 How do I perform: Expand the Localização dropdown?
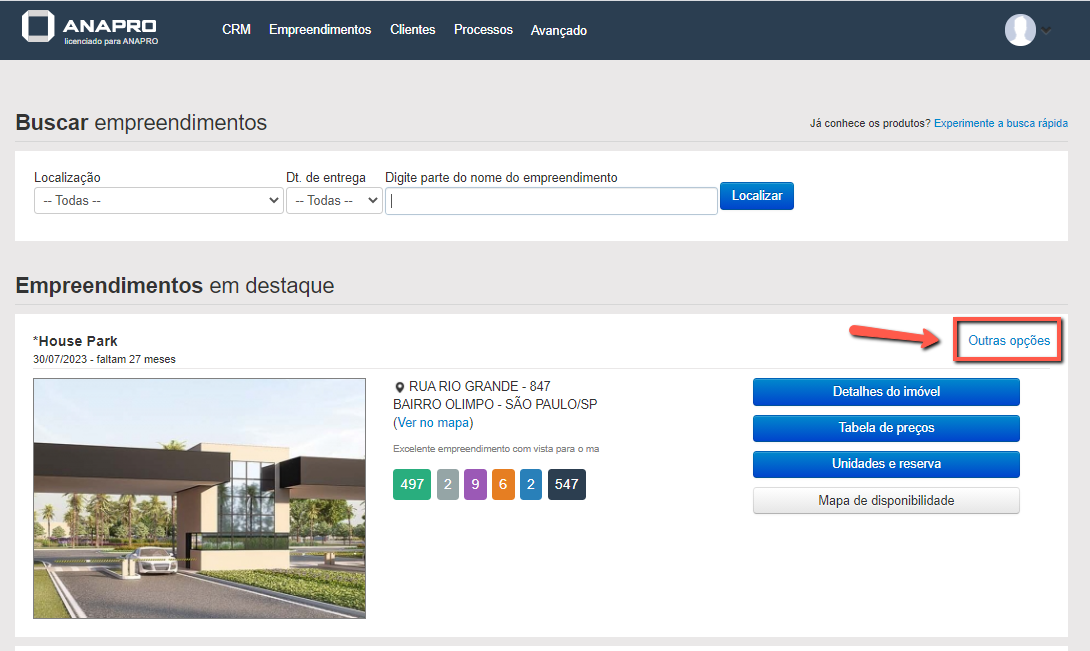[x=159, y=201]
